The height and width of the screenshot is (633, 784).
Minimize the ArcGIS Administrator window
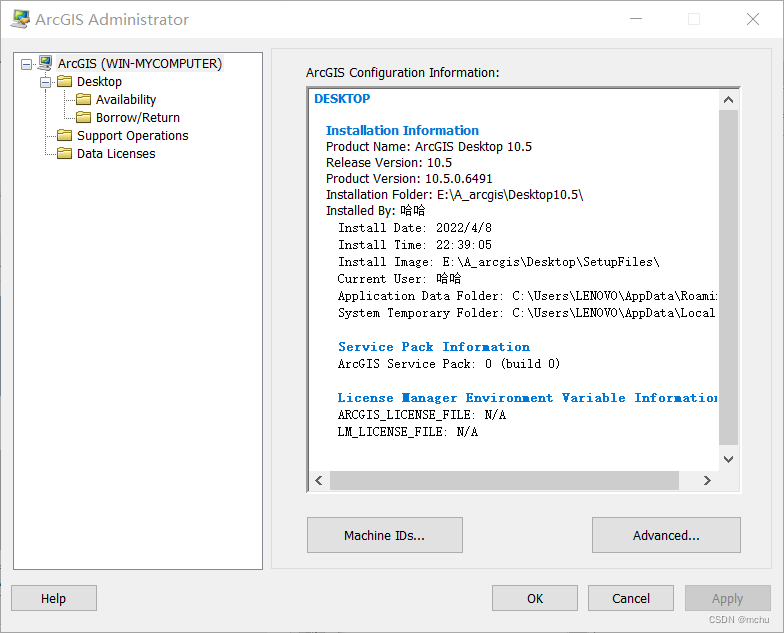tap(636, 19)
